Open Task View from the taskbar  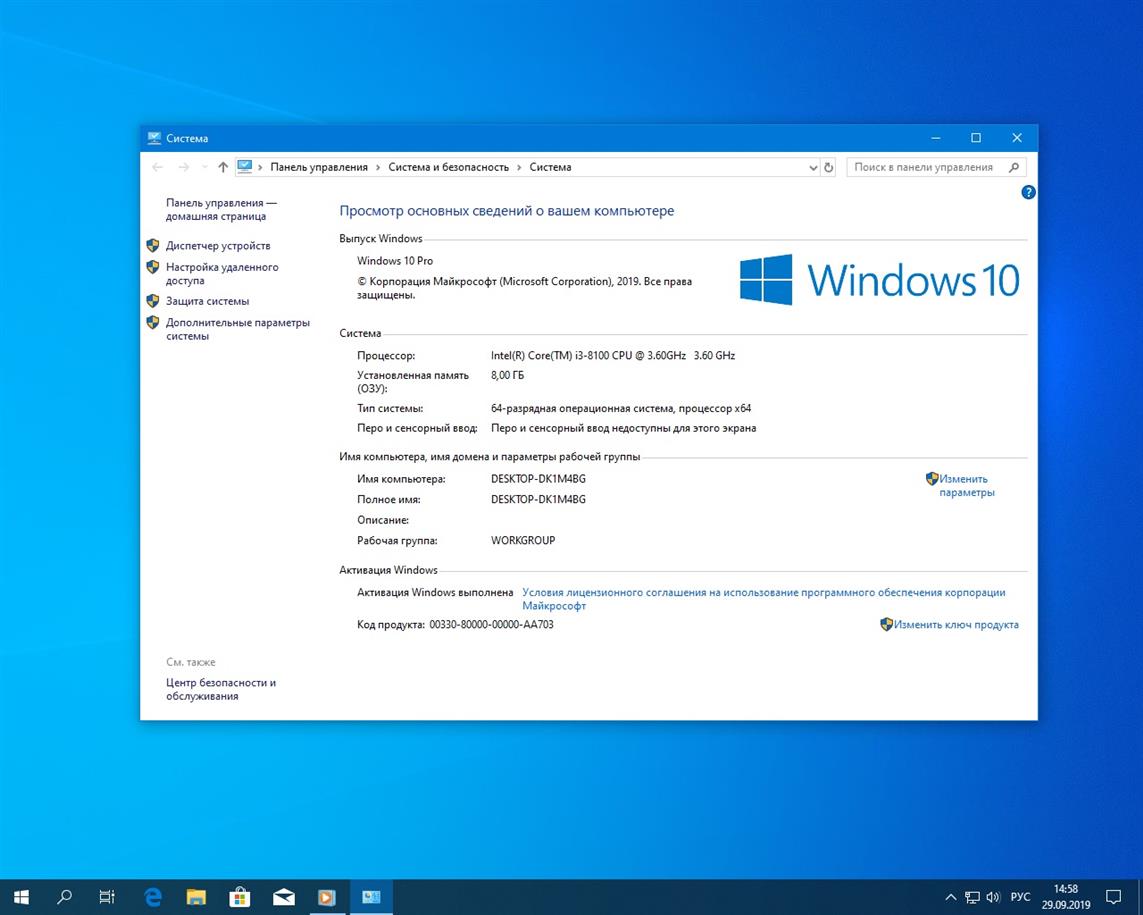(x=105, y=897)
